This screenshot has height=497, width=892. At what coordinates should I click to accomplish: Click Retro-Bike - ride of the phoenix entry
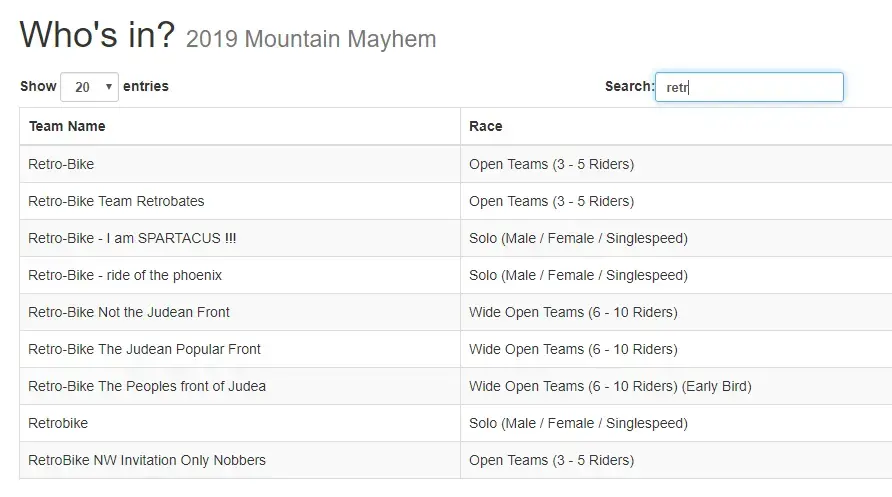(x=125, y=275)
